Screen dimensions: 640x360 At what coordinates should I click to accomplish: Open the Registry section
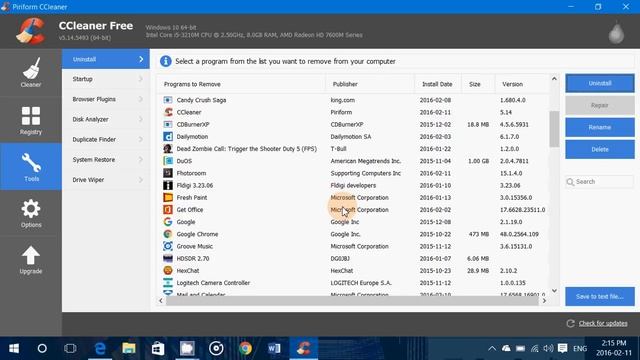31,120
